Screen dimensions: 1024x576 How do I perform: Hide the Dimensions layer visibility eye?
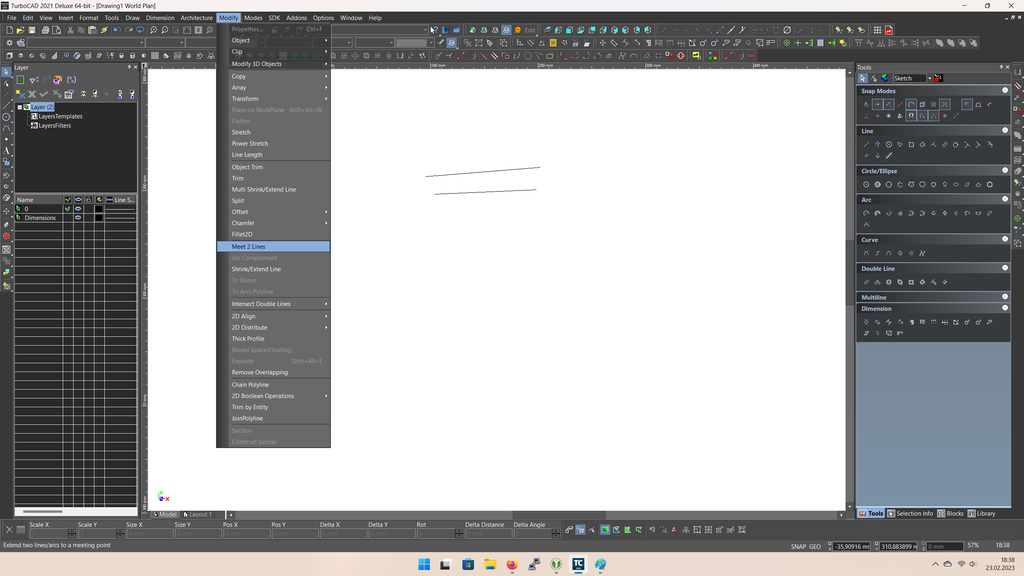point(78,218)
